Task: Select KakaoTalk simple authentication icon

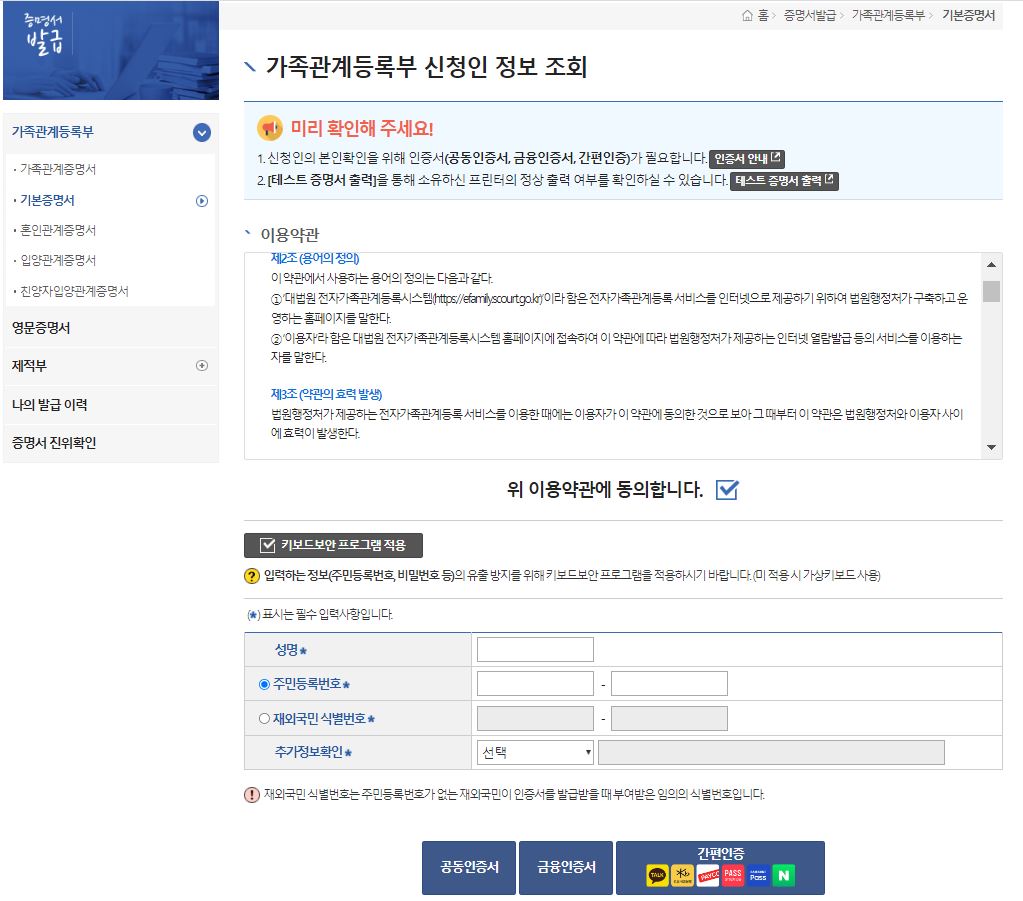Action: [x=656, y=874]
